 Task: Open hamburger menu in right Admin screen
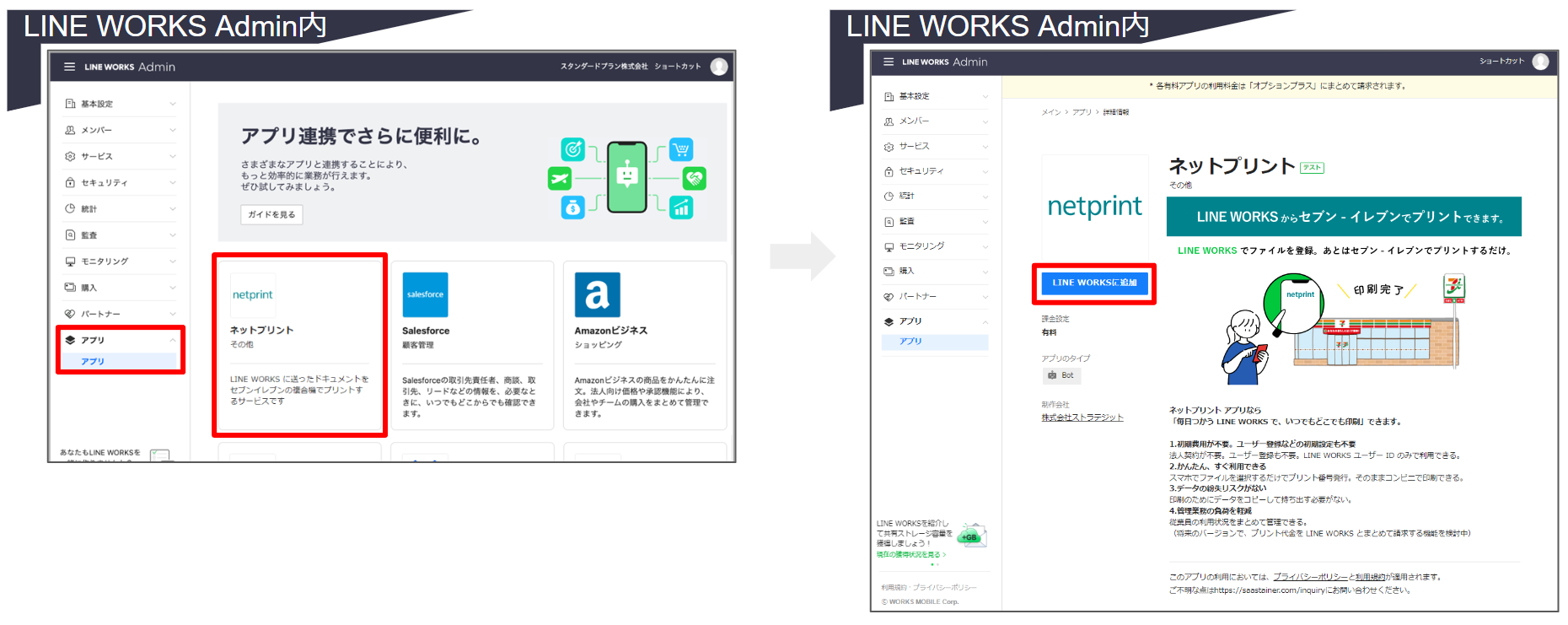[889, 62]
